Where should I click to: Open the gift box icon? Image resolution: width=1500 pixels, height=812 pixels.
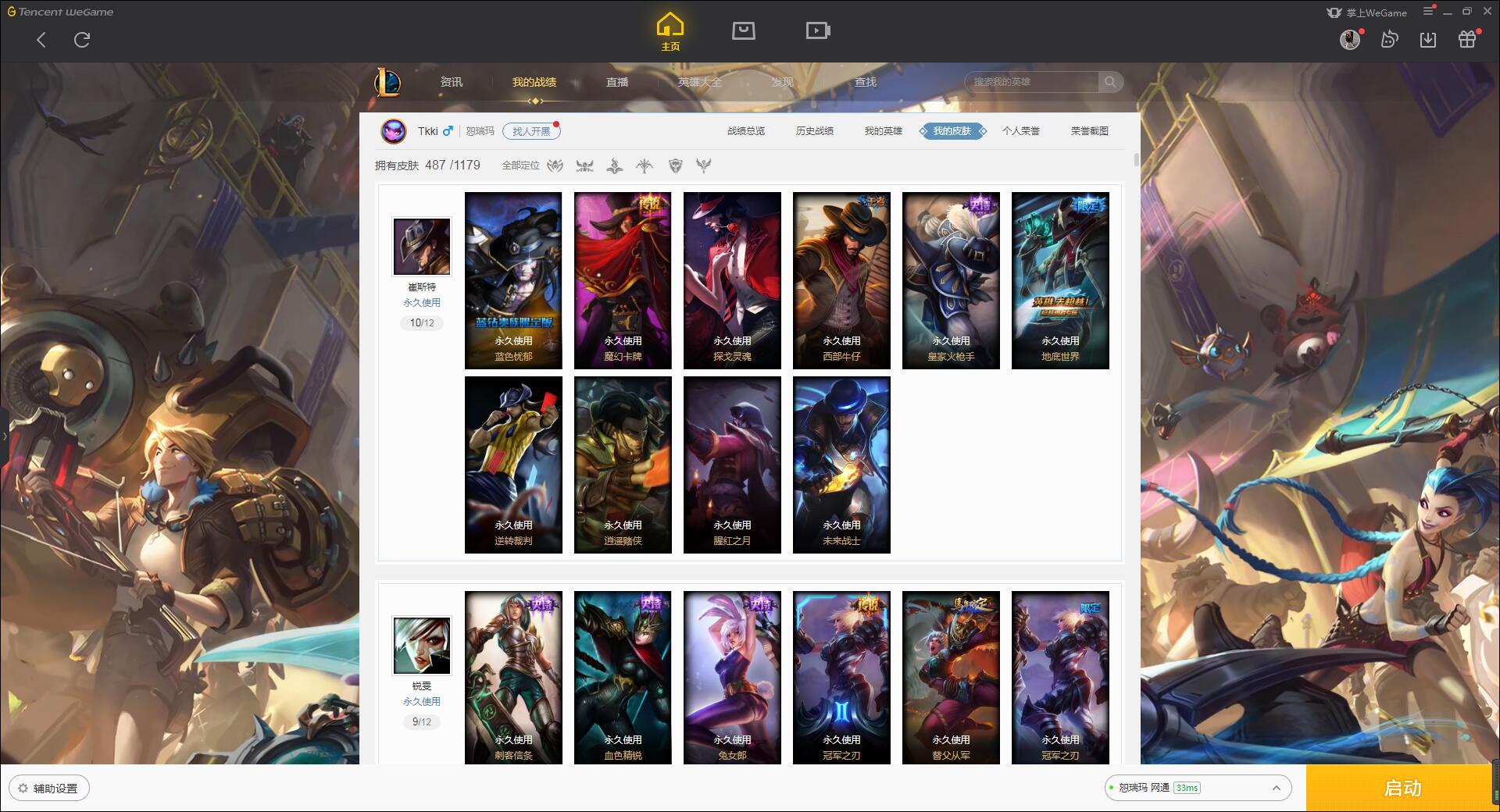[1467, 39]
